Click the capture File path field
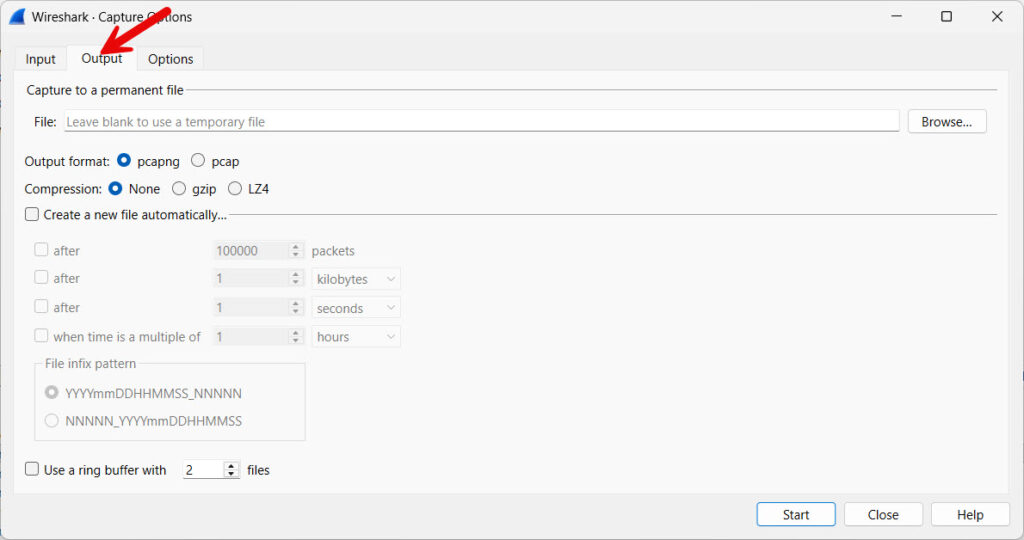The image size is (1024, 540). pos(480,122)
